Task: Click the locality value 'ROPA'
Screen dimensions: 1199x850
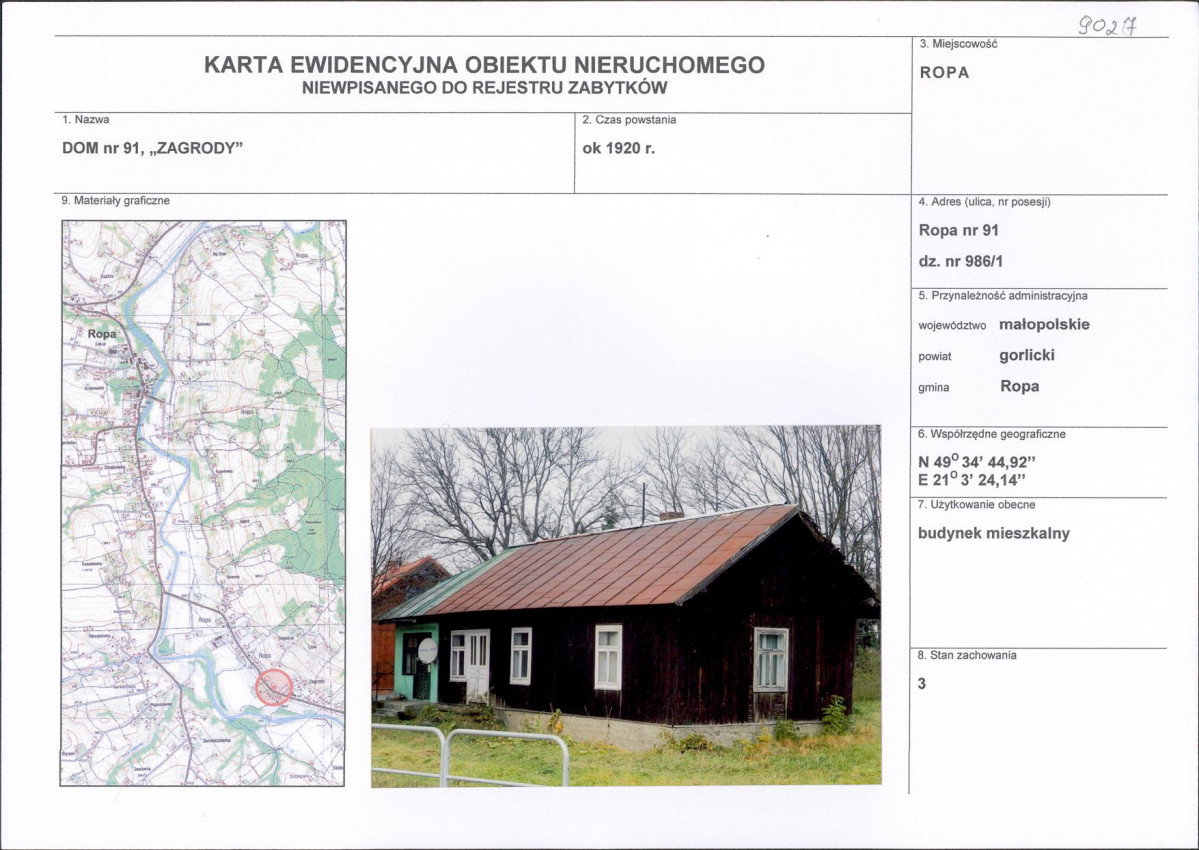Action: click(944, 73)
